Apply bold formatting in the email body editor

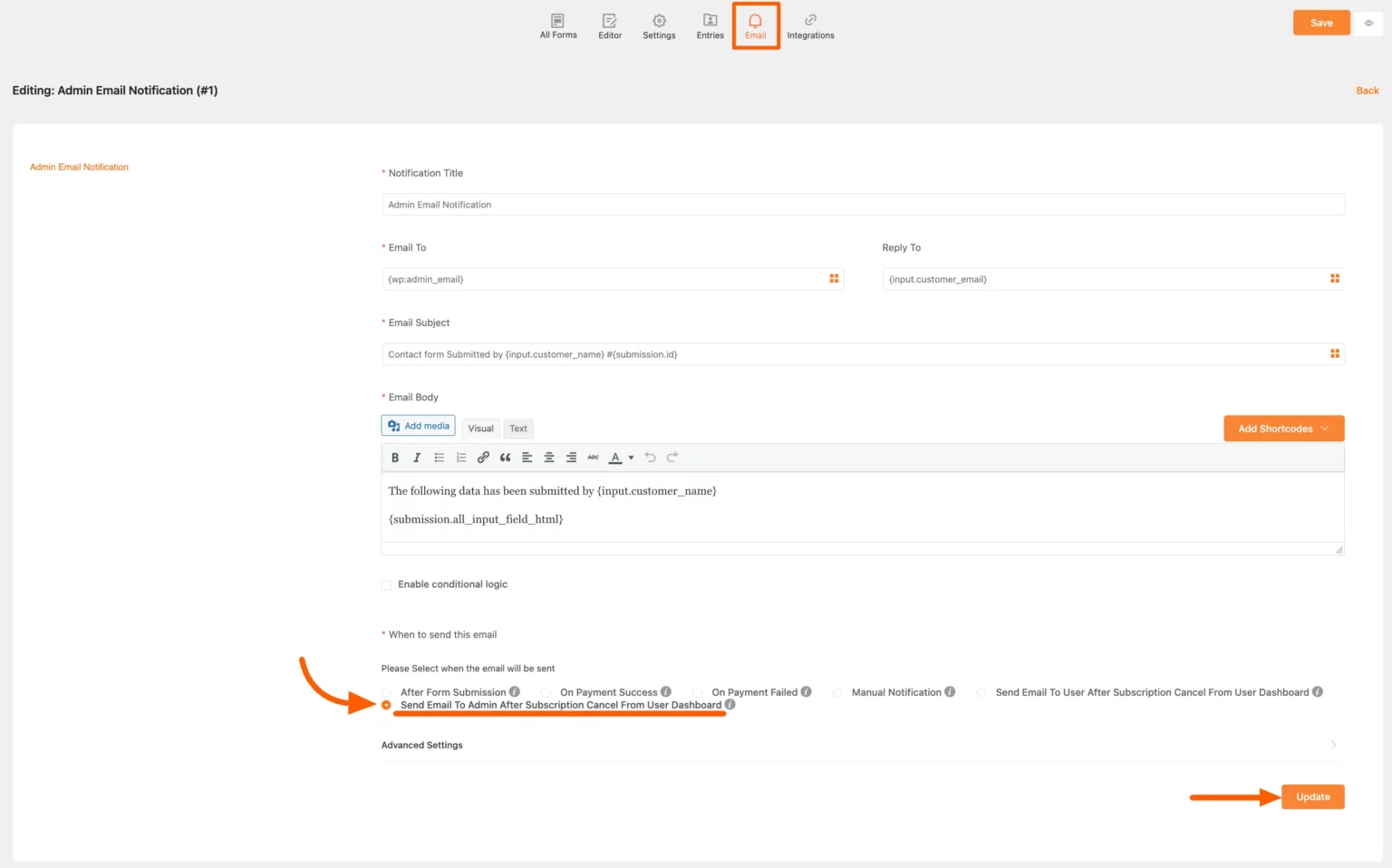pyautogui.click(x=395, y=457)
